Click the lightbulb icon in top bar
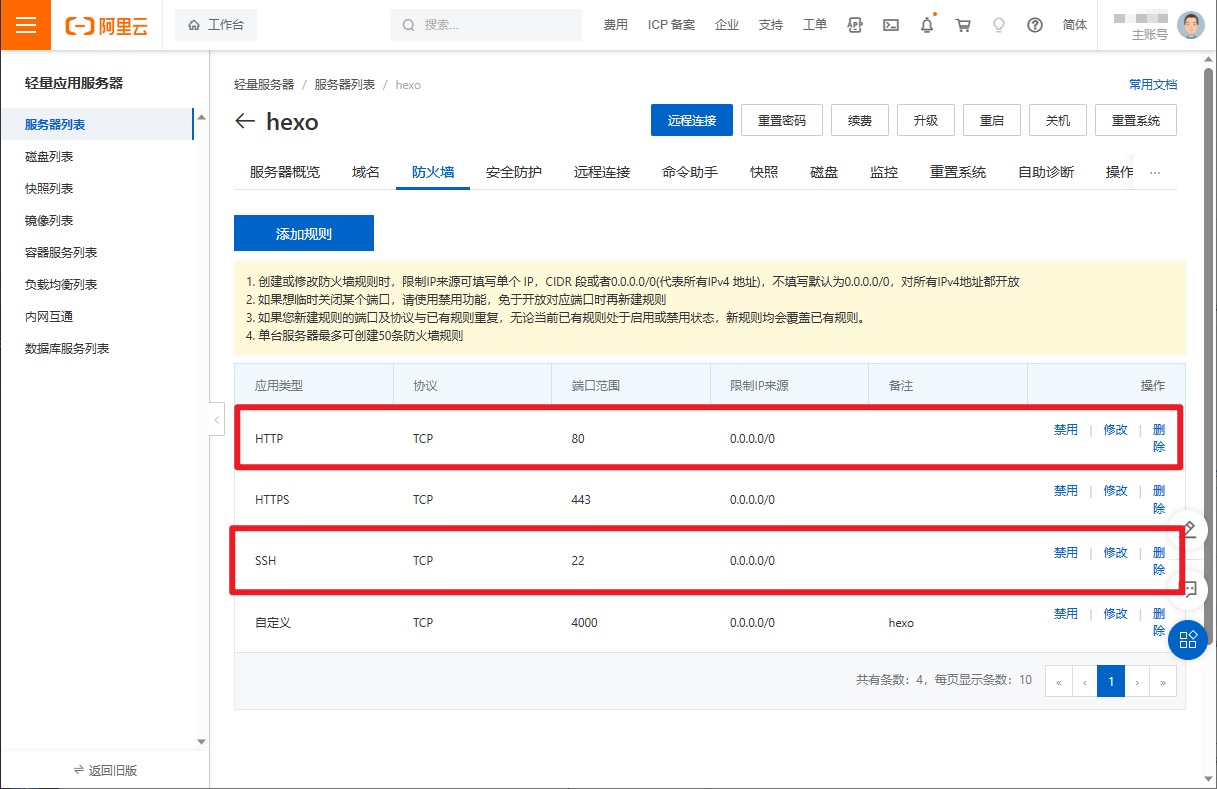 (x=998, y=25)
